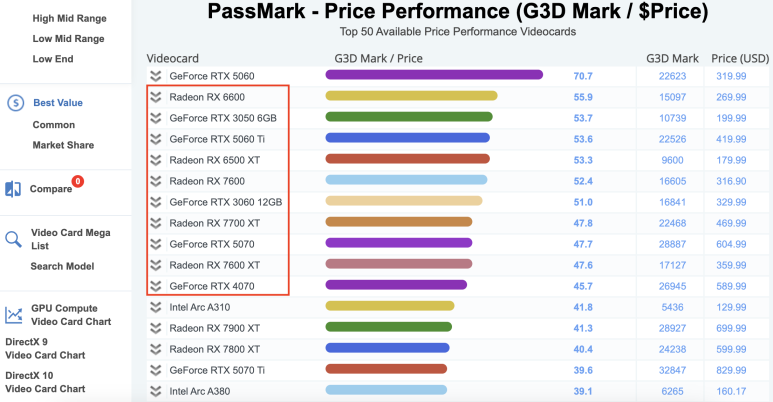
Task: Expand the Radeon RX 6600 row
Action: (156, 97)
